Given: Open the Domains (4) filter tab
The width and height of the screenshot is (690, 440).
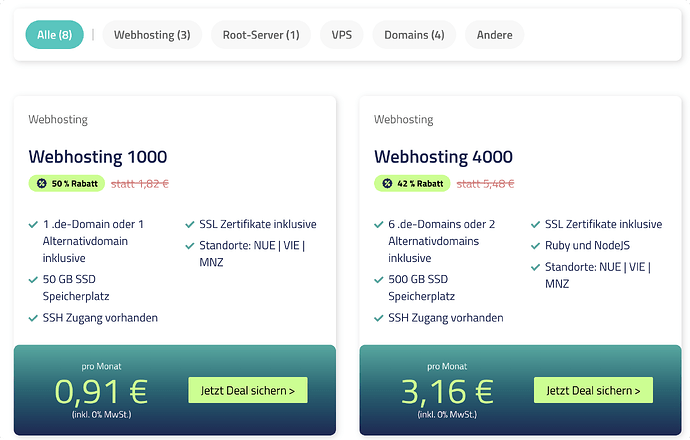Looking at the screenshot, I should click(414, 35).
